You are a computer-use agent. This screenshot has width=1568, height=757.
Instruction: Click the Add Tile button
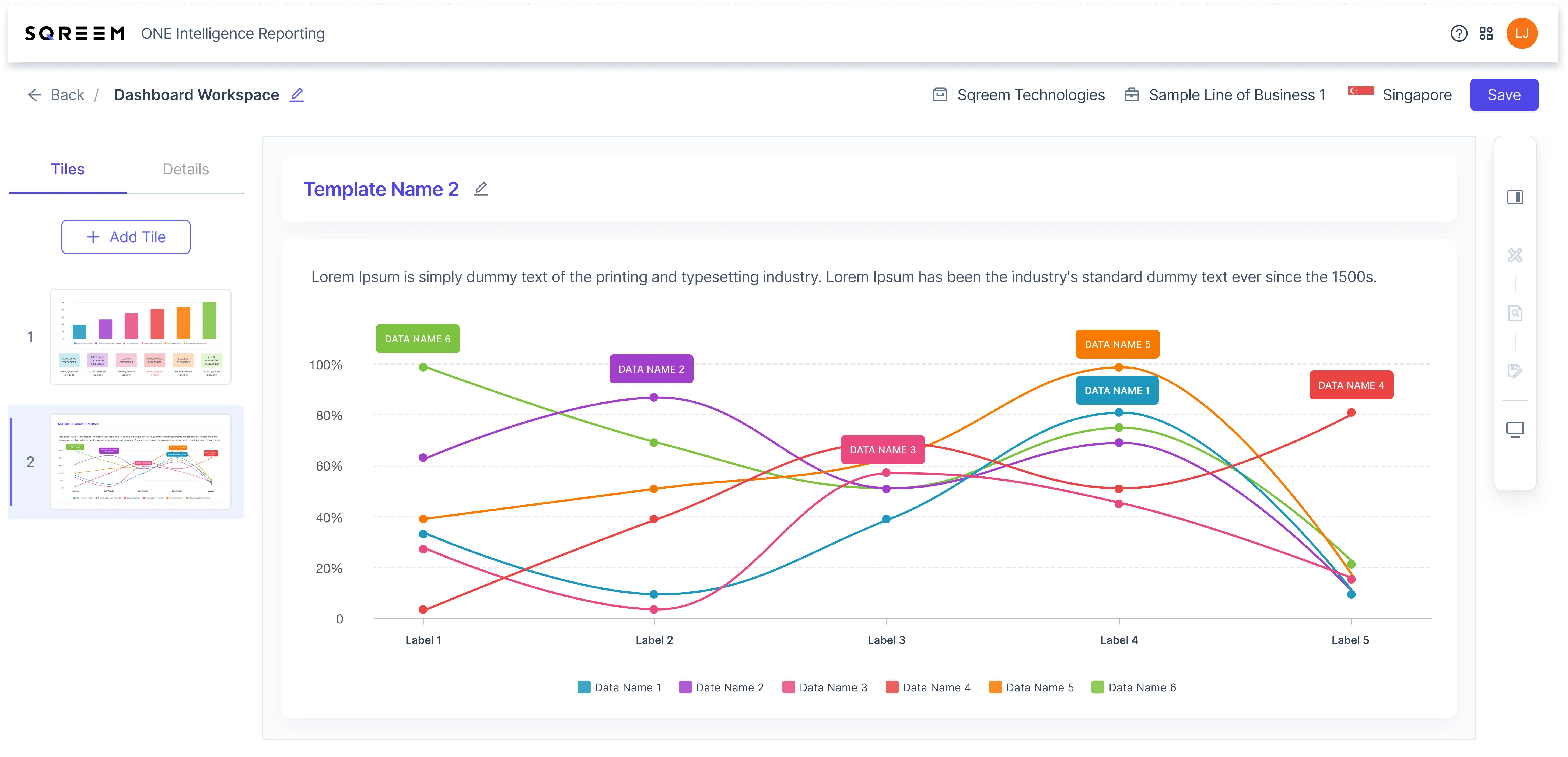click(126, 237)
